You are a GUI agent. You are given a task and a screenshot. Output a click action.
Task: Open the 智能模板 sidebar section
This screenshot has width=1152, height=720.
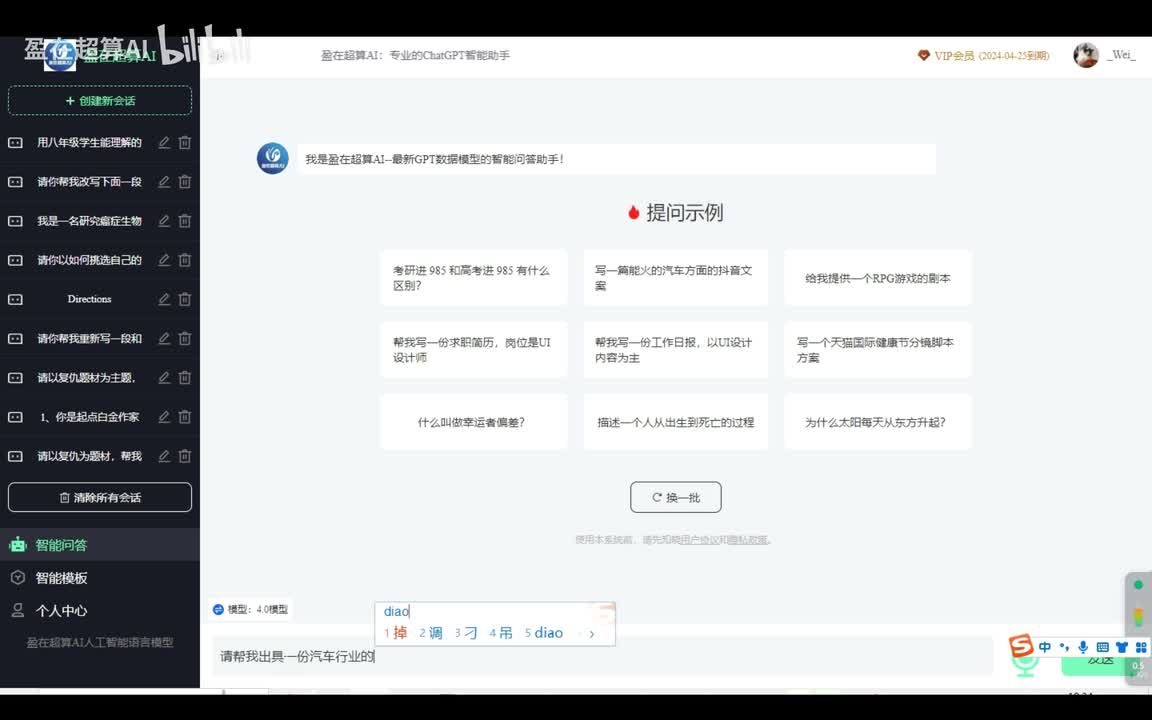pos(62,578)
